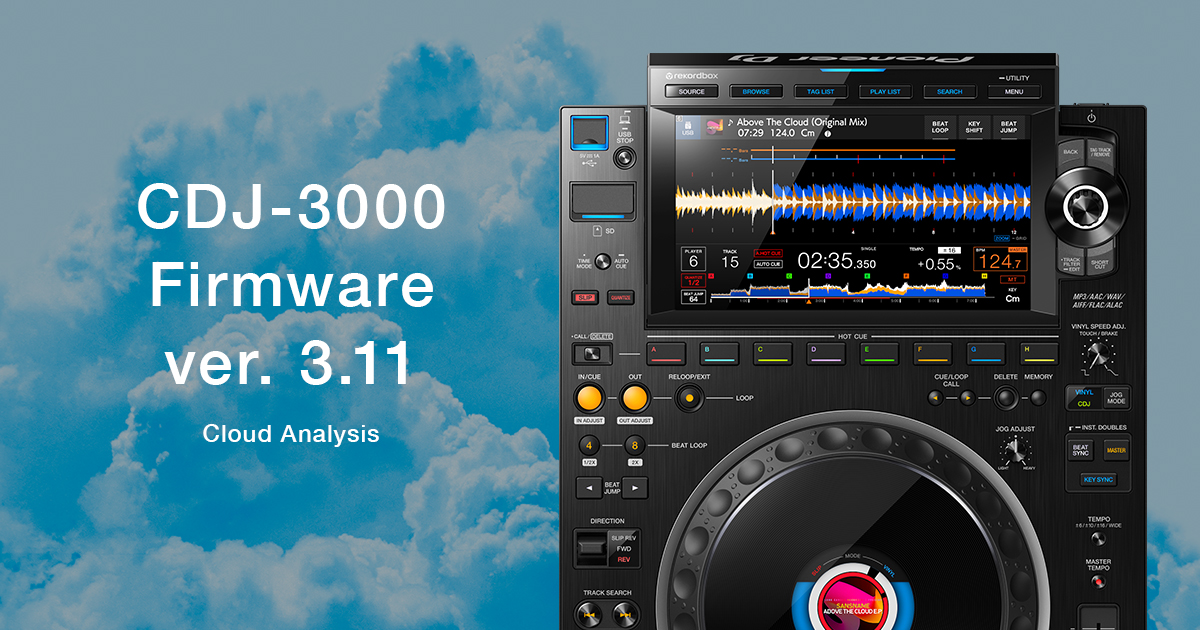
Task: Click the orange IN/CUE loop button
Action: click(x=589, y=397)
